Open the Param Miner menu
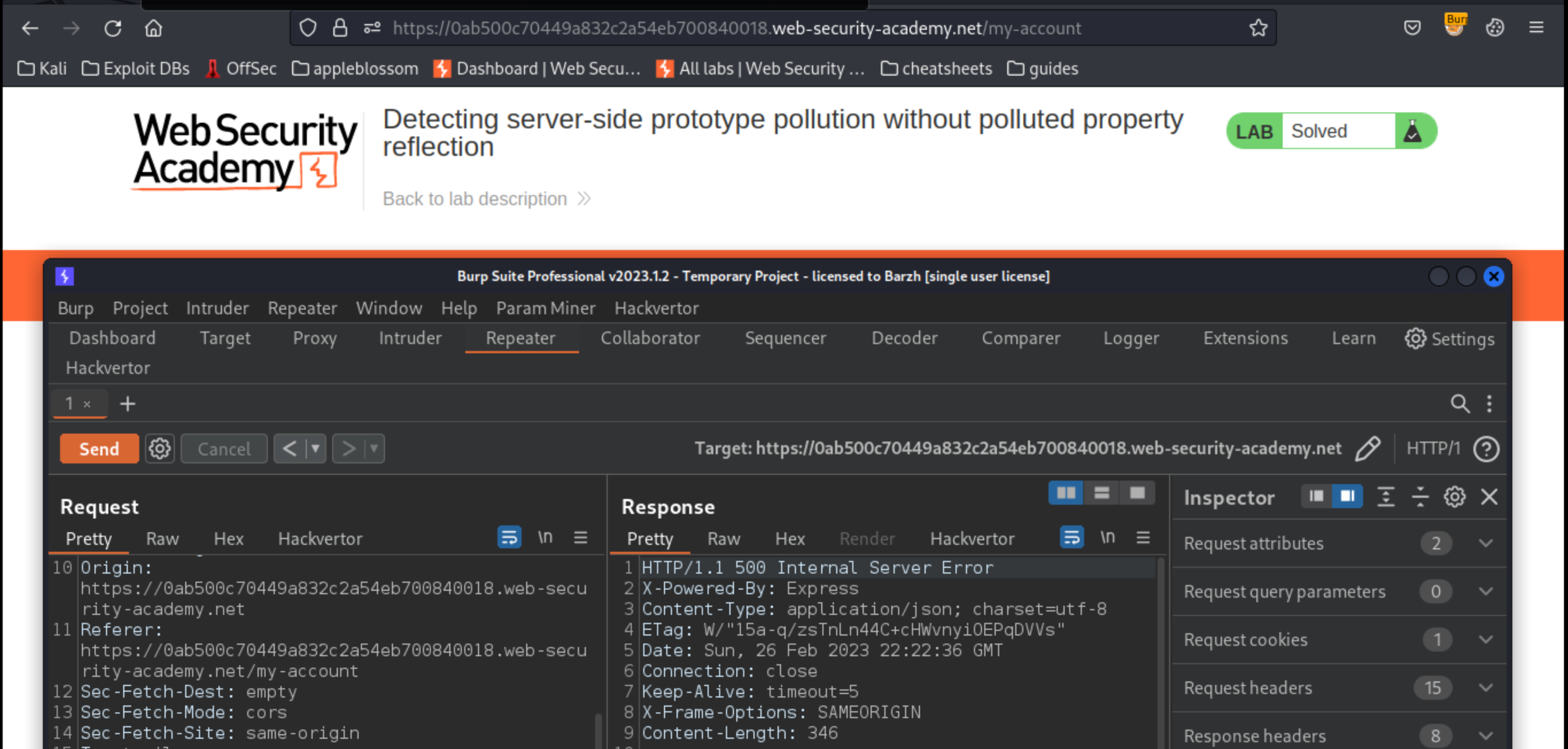 coord(545,308)
